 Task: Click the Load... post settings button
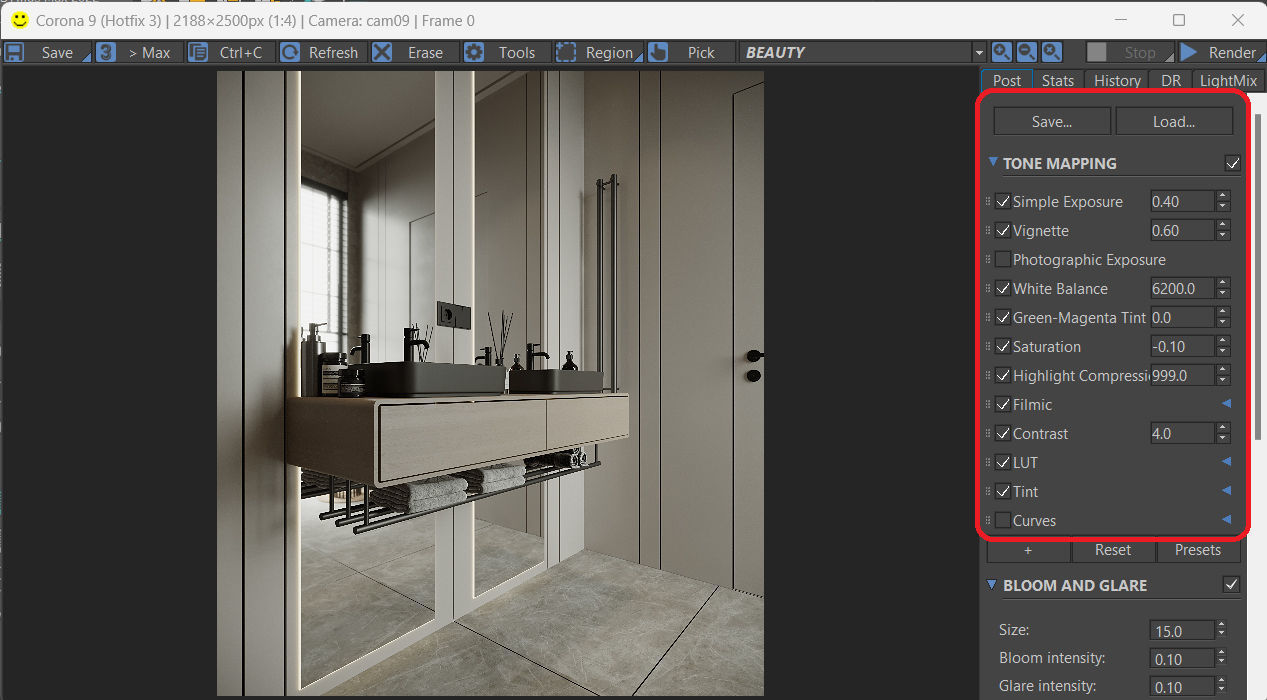click(1174, 121)
